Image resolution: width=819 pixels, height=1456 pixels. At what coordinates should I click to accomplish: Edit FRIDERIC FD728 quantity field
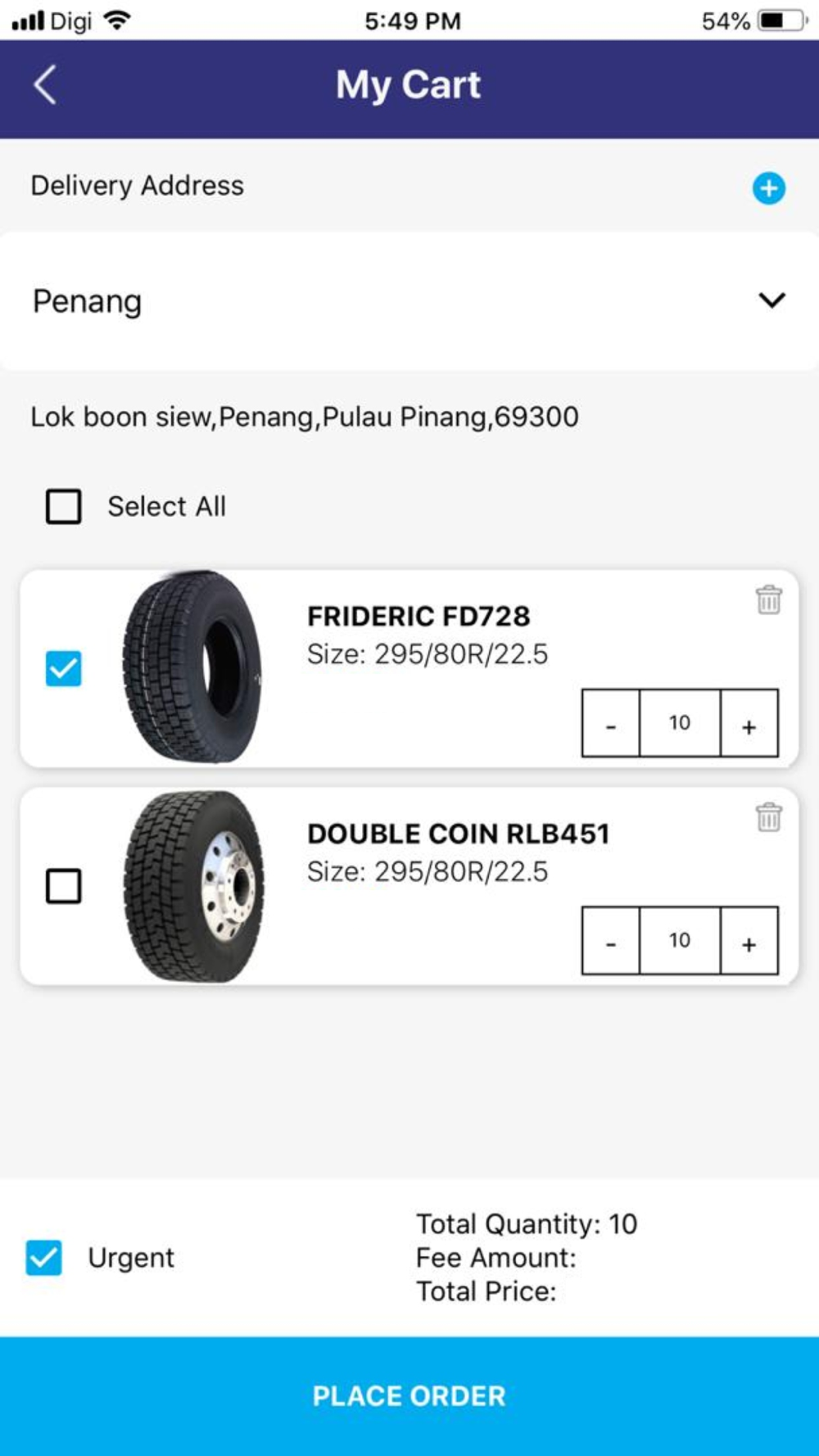680,723
